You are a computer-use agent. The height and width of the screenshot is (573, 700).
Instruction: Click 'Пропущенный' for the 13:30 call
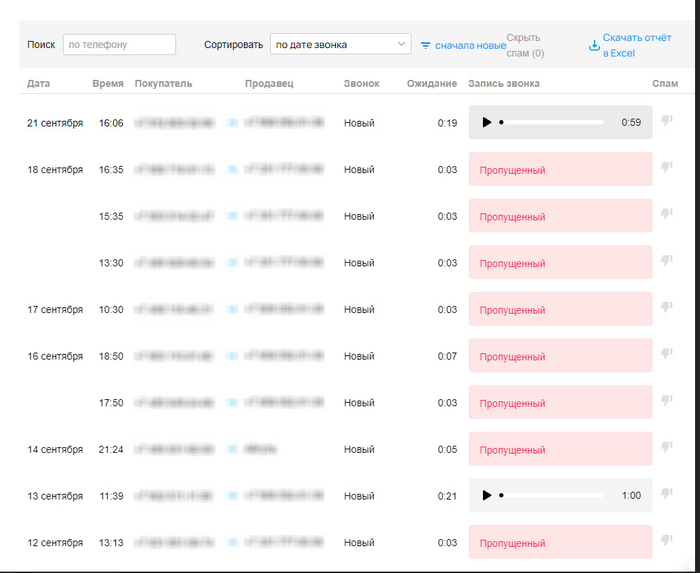512,263
